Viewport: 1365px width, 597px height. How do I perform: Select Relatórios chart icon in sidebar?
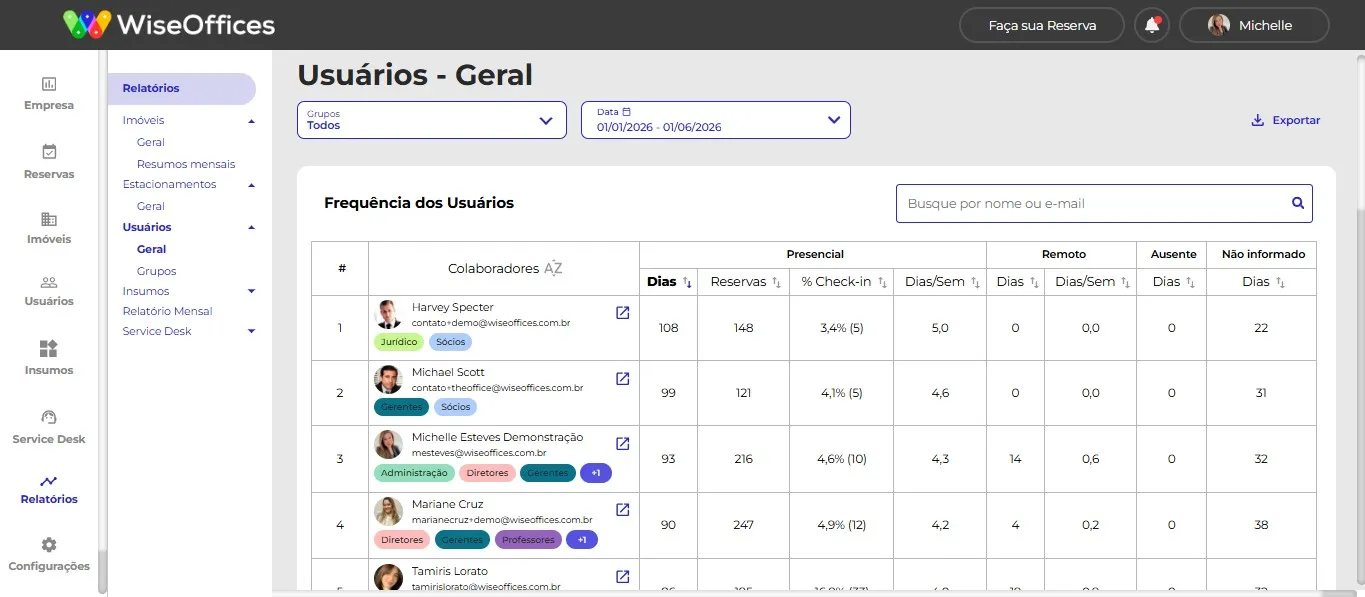49,481
